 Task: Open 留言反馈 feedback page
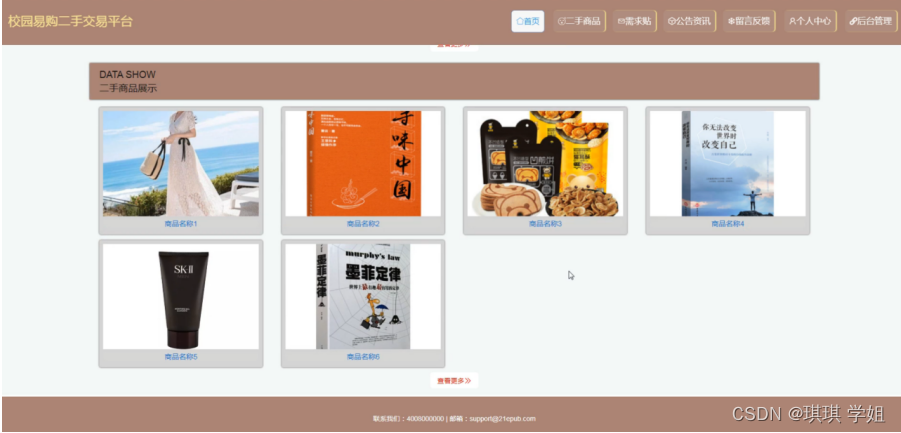749,21
